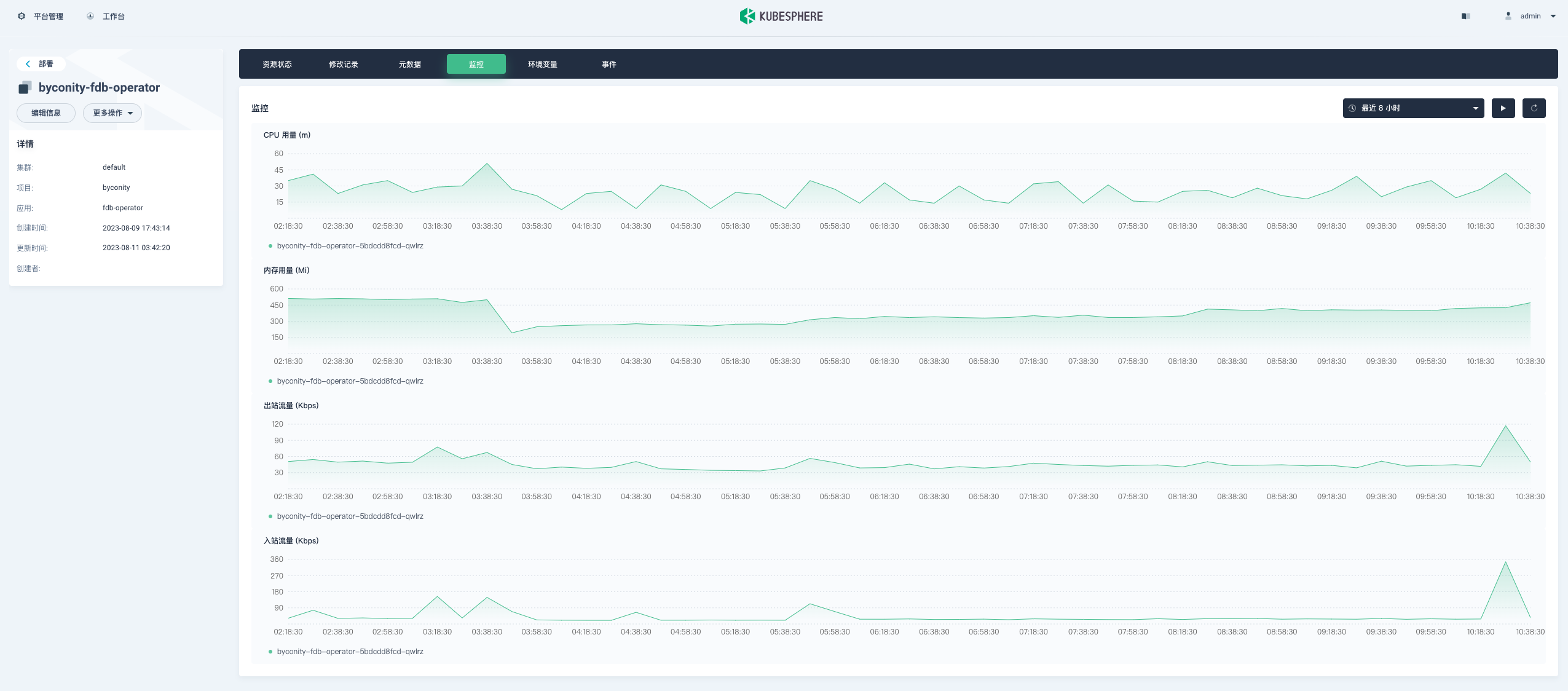Open the admin account dropdown arrow

[1553, 17]
